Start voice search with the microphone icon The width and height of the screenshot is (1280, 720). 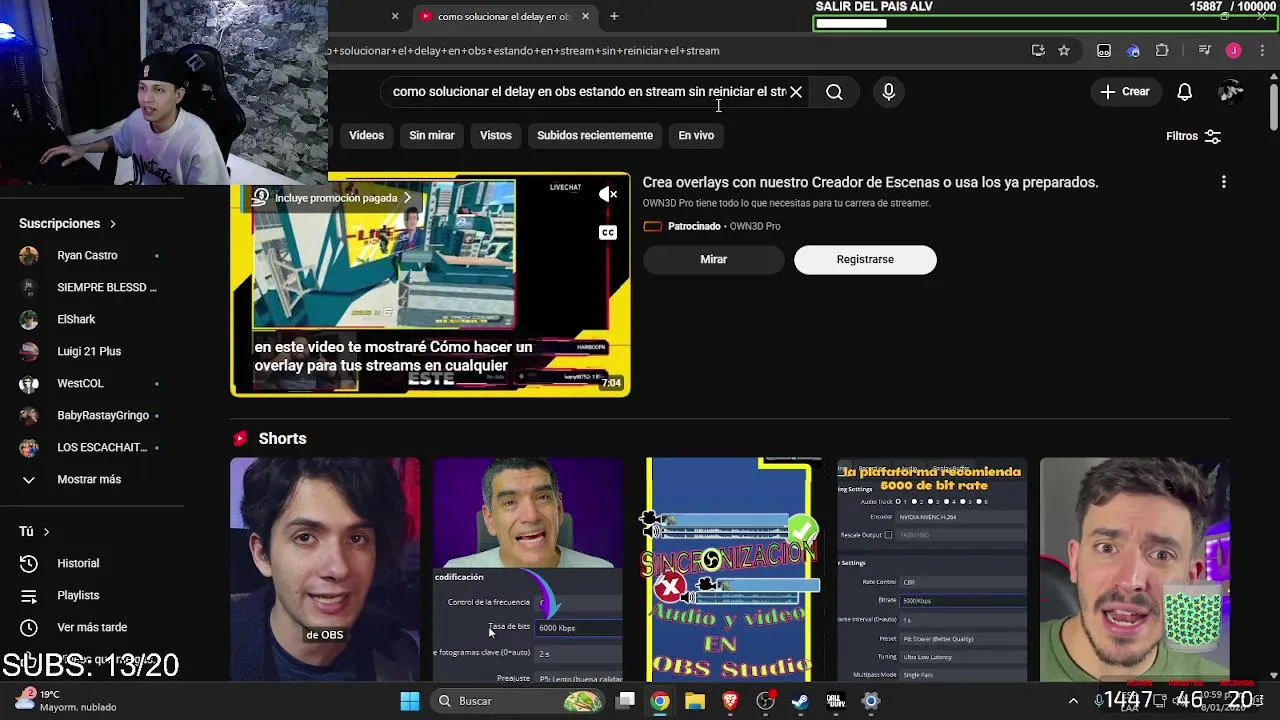(888, 92)
